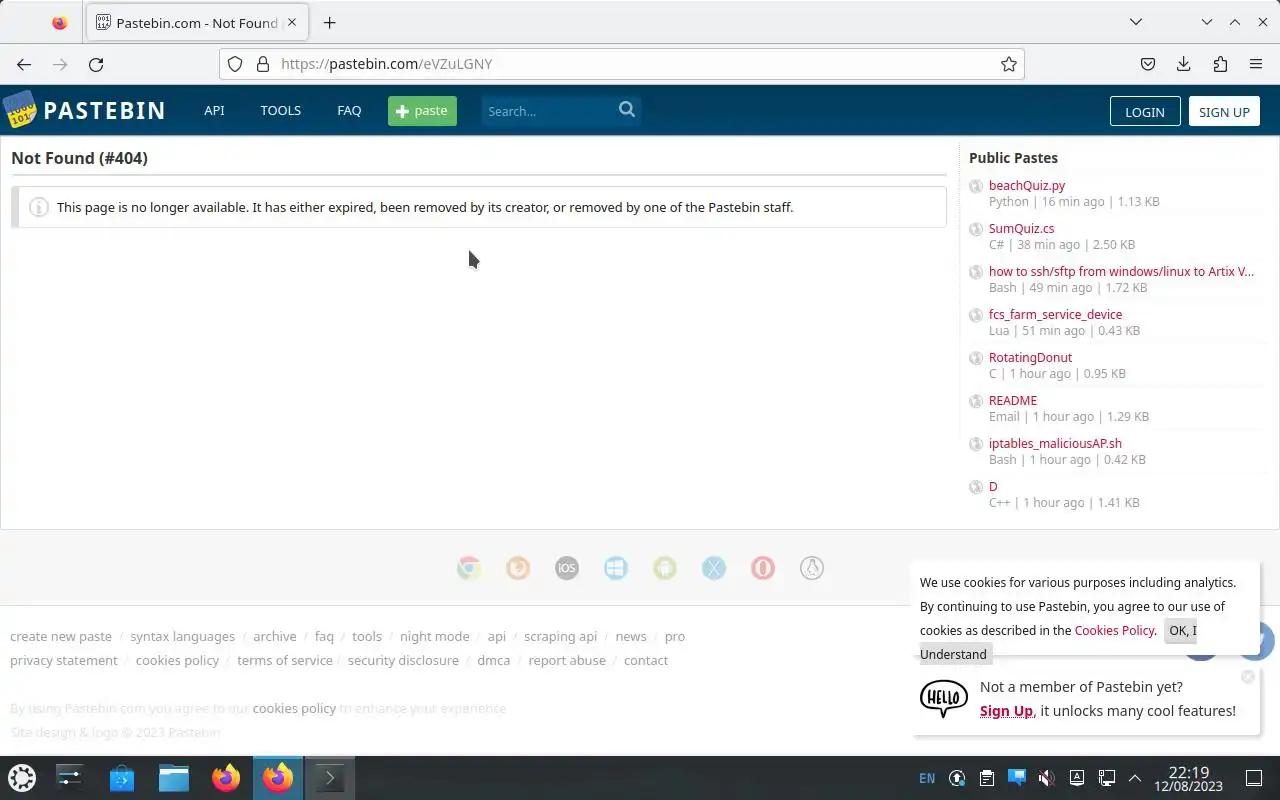Go back using the browser back arrow
Screen dimensions: 1280x800
[x=24, y=64]
